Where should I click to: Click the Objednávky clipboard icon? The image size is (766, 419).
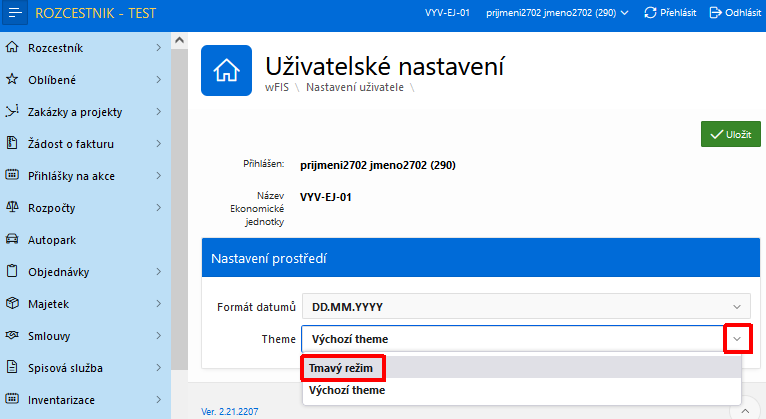coord(12,271)
